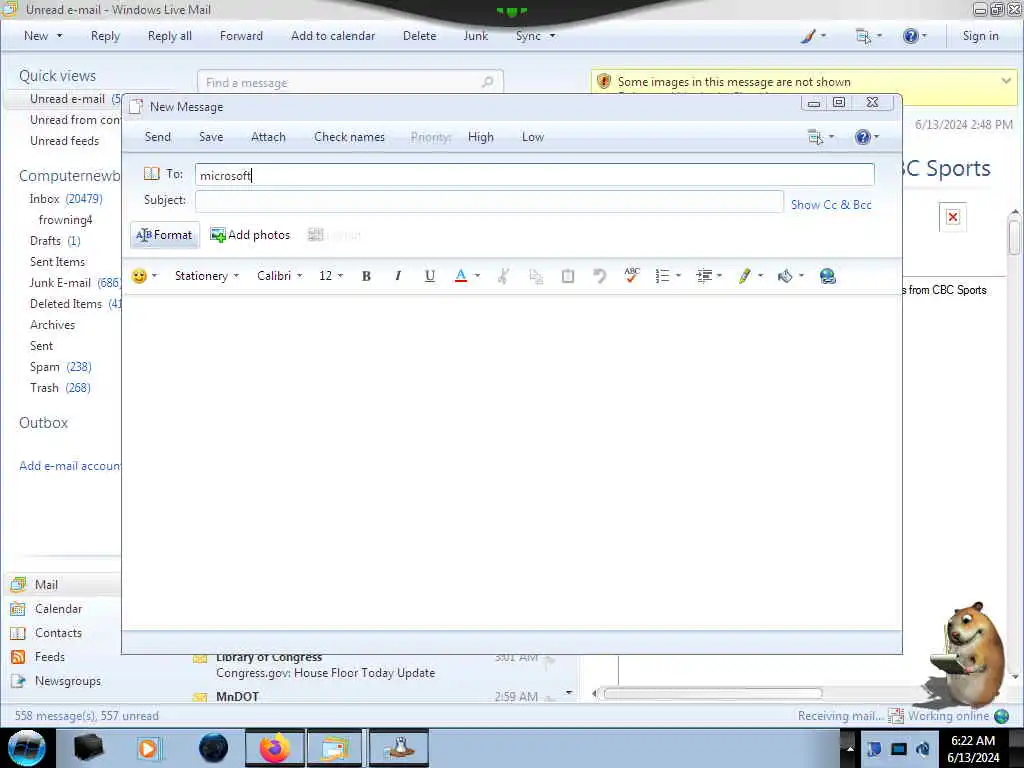Click Send in New Message window
This screenshot has height=768, width=1024.
[x=157, y=137]
